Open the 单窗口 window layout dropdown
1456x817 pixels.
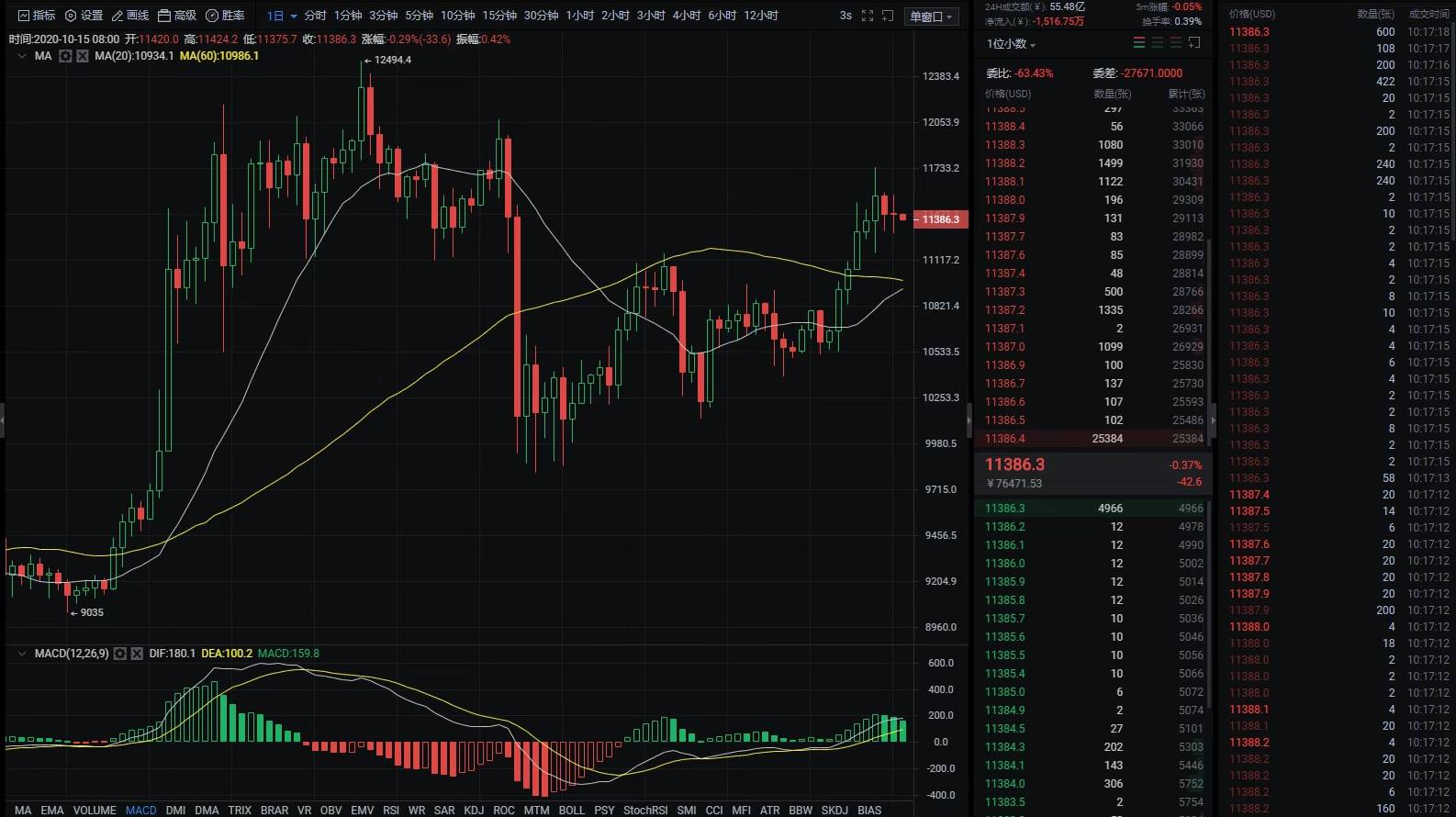[x=932, y=17]
